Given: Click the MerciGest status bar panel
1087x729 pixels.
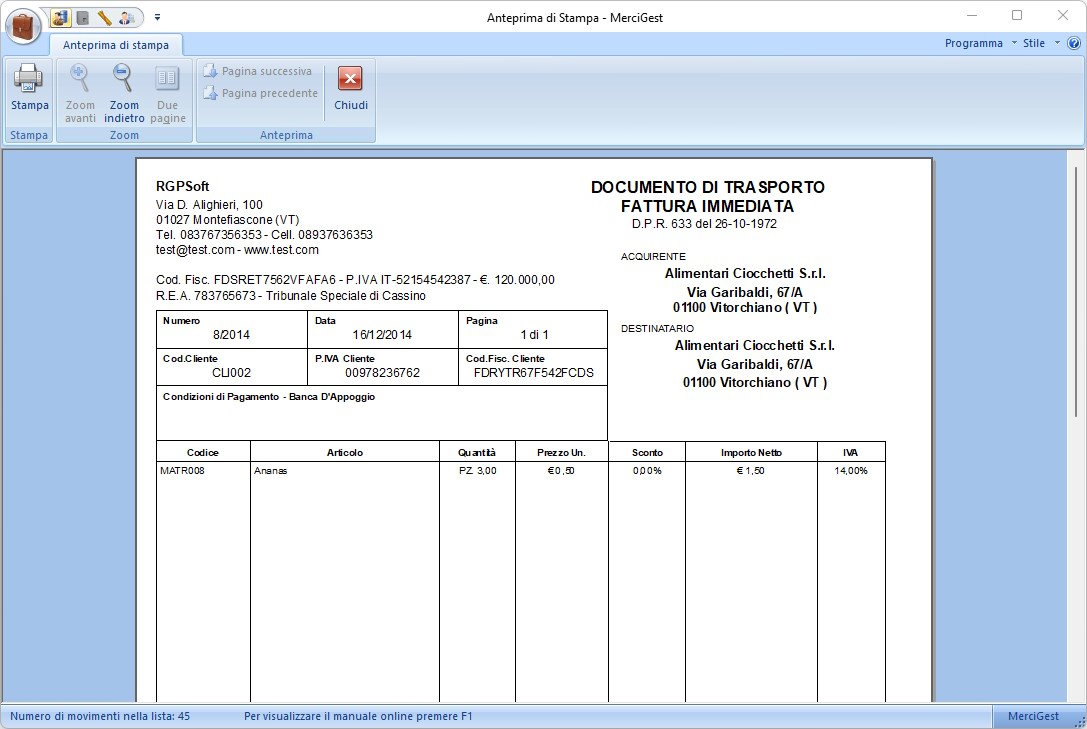Looking at the screenshot, I should (1033, 716).
